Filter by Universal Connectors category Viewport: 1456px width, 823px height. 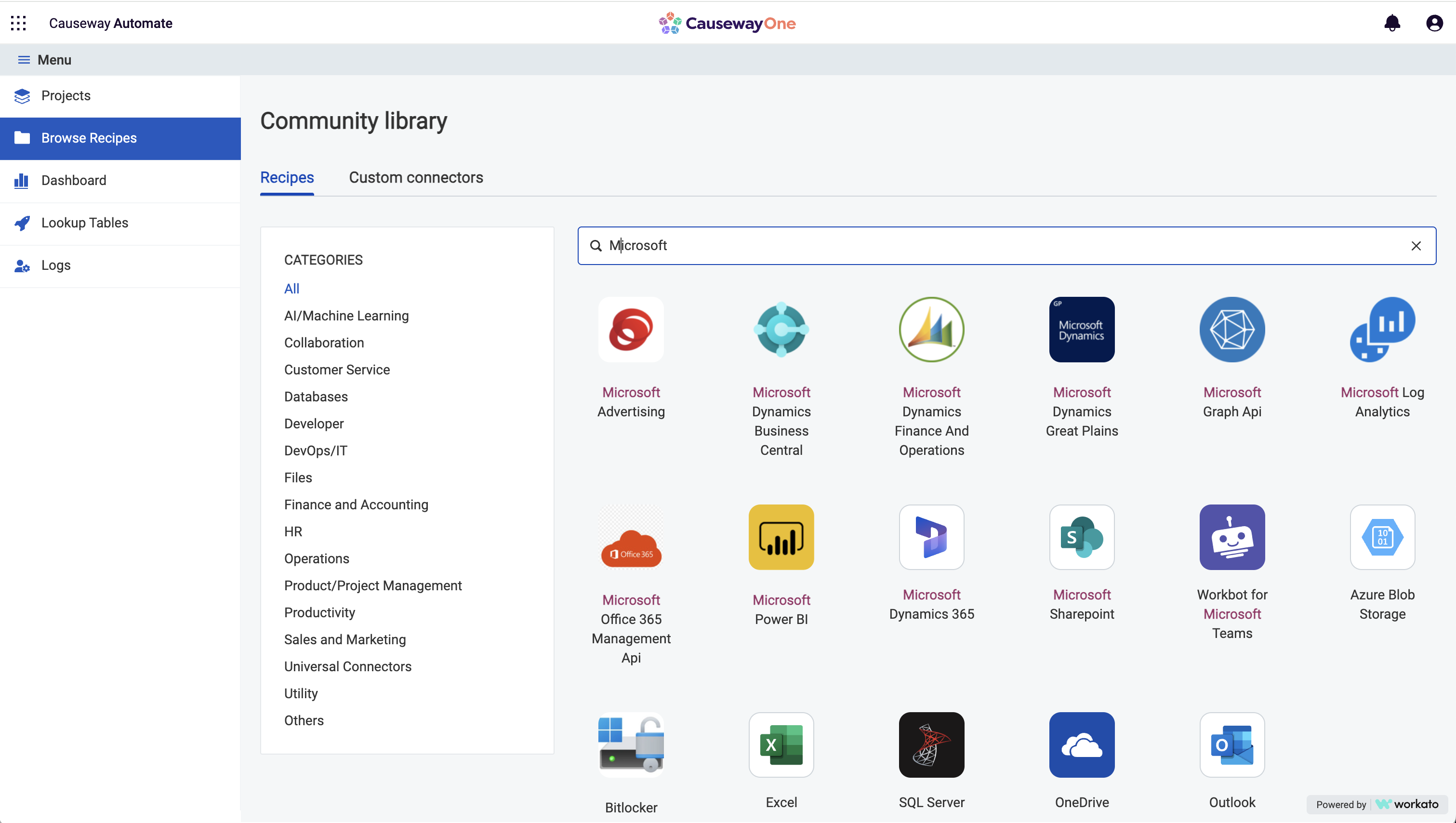pos(347,666)
